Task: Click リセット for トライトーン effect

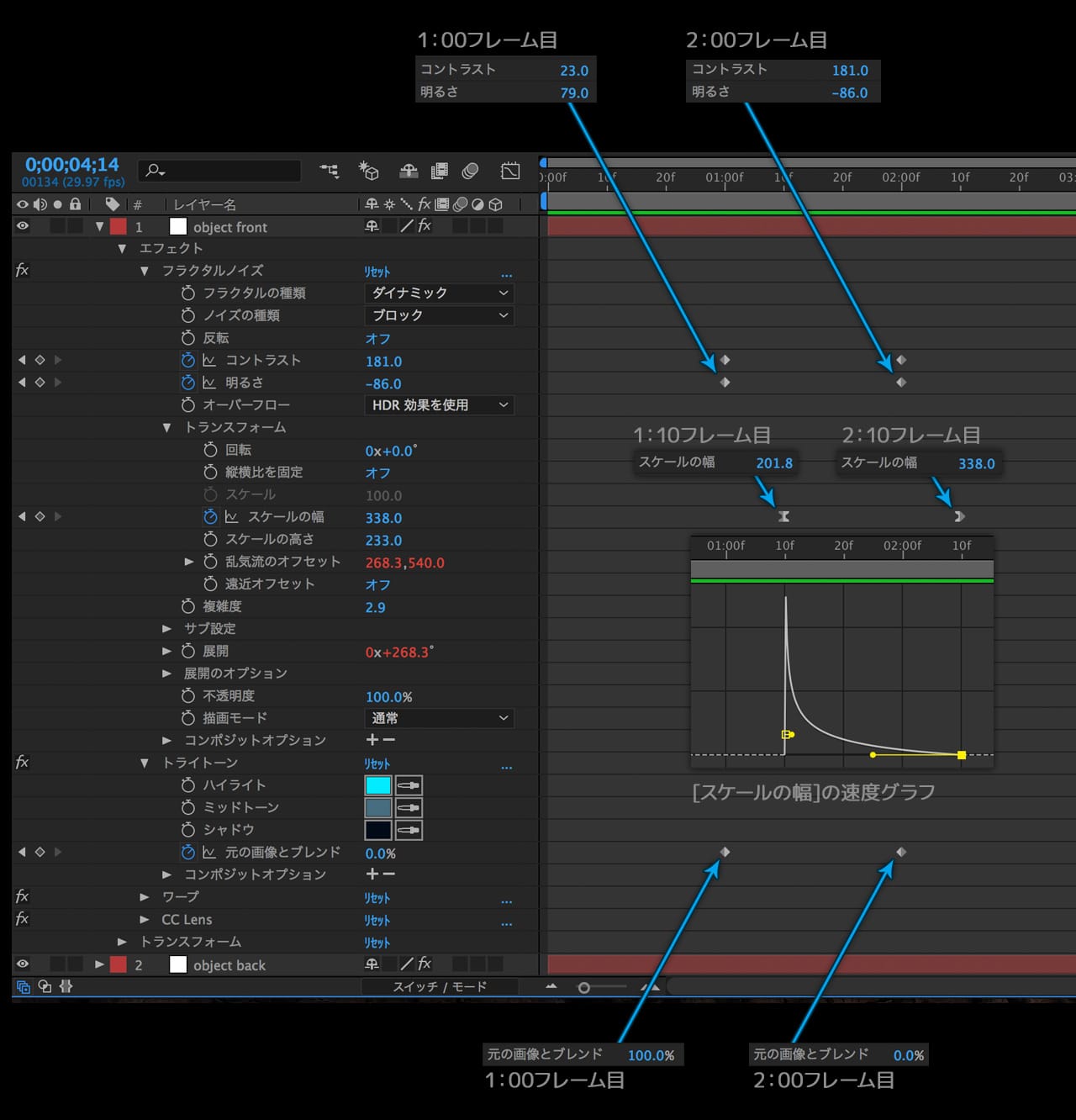Action: tap(377, 763)
